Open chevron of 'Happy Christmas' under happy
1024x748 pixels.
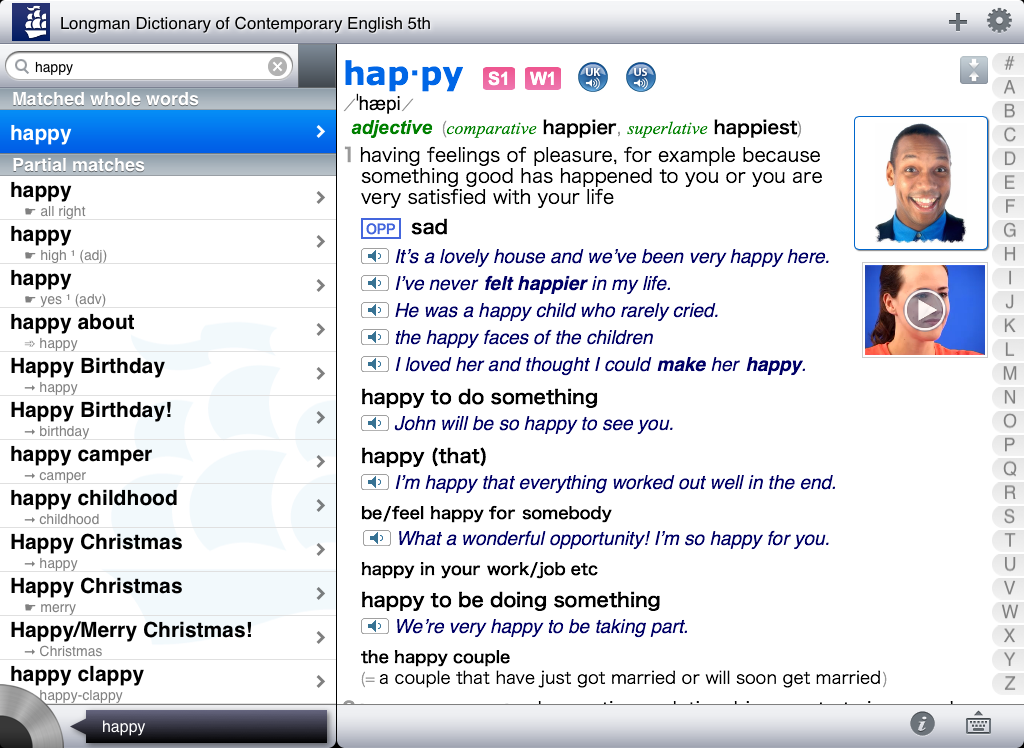click(x=321, y=549)
